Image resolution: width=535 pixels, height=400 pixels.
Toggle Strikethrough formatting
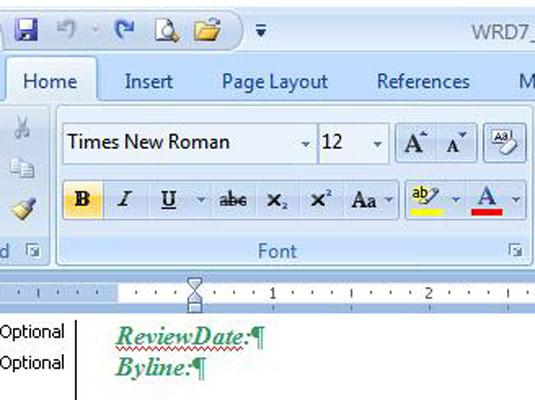tap(233, 200)
